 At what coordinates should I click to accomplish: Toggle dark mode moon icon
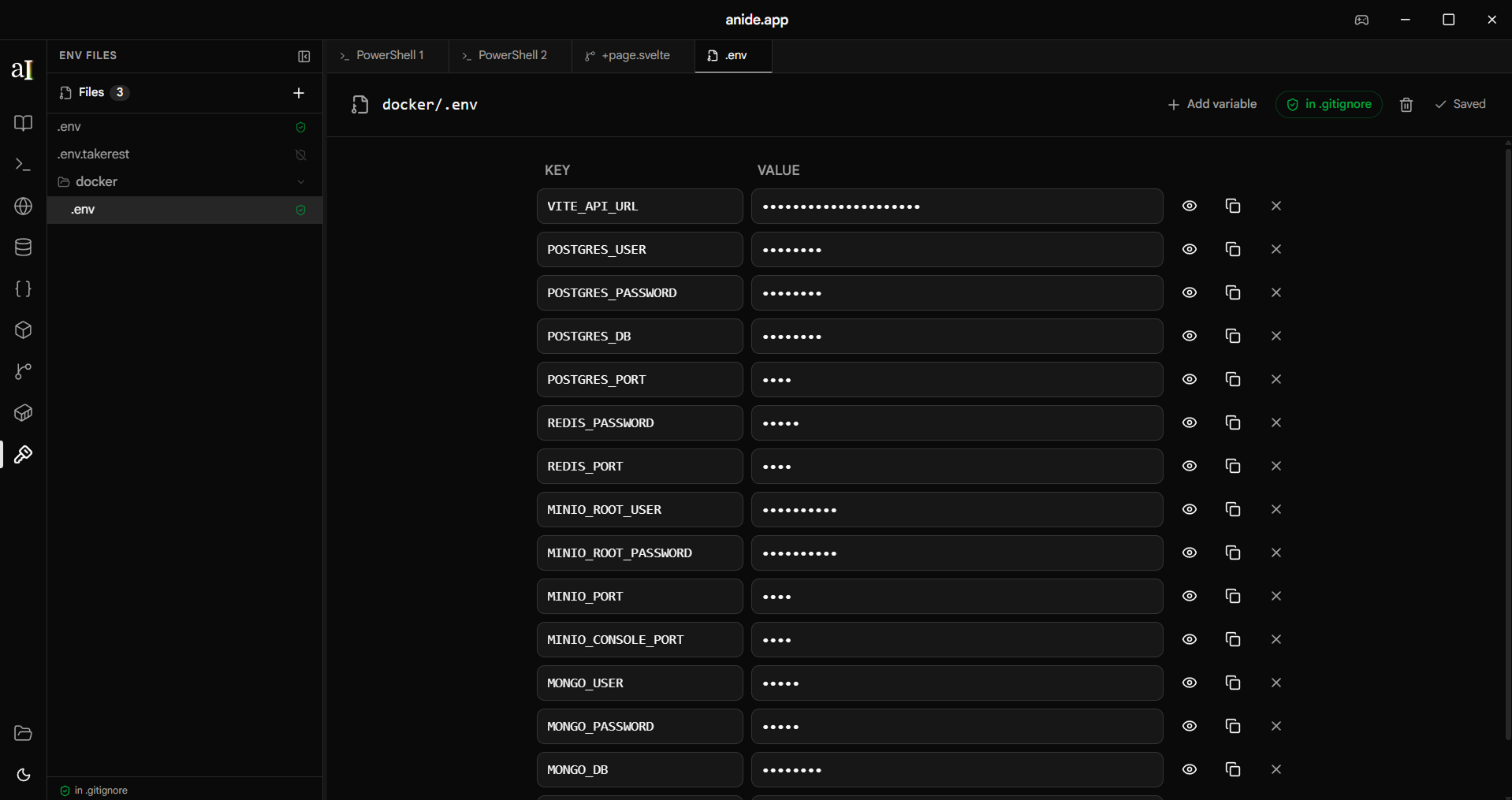click(23, 775)
